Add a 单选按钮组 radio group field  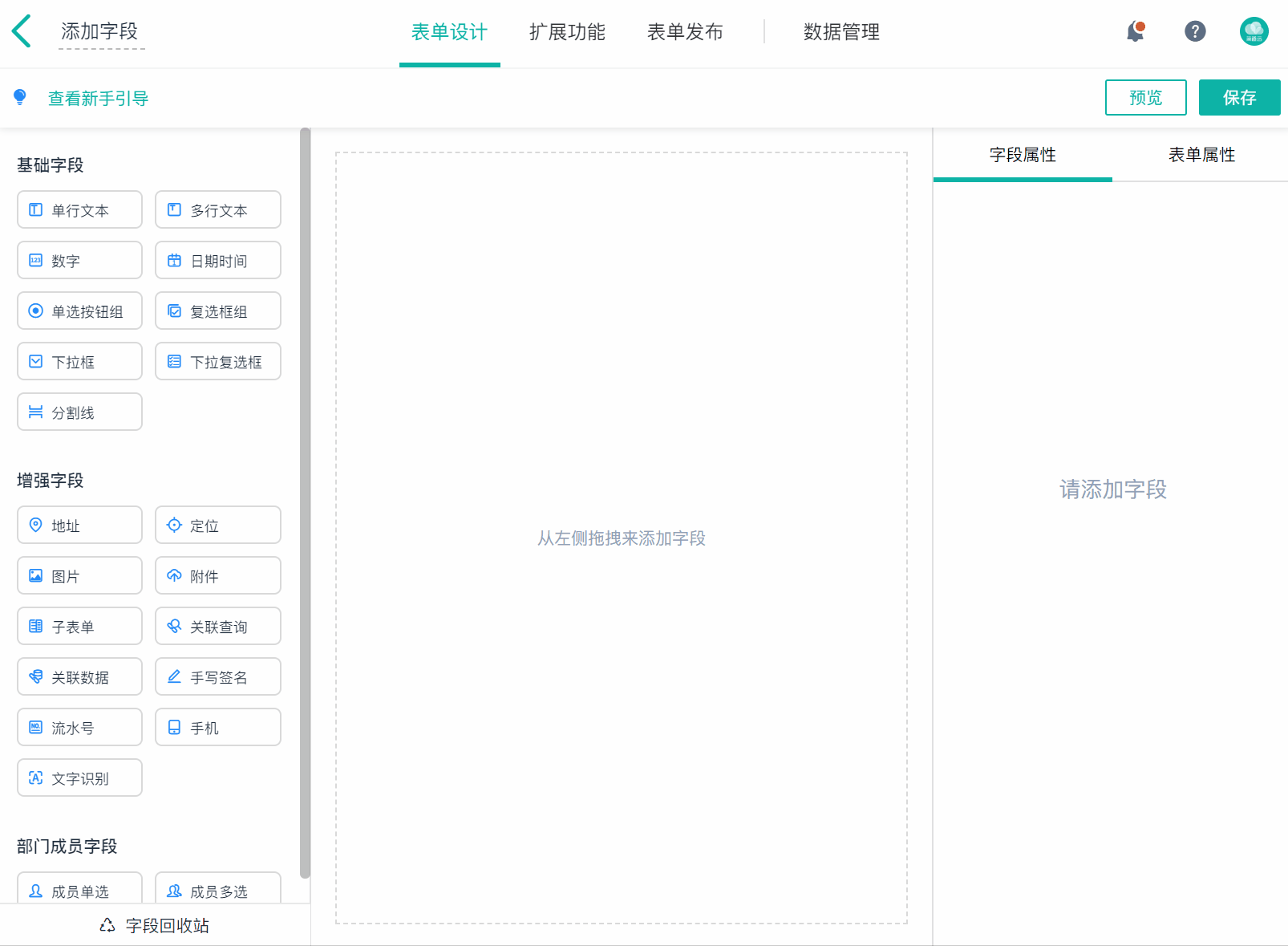click(x=79, y=311)
